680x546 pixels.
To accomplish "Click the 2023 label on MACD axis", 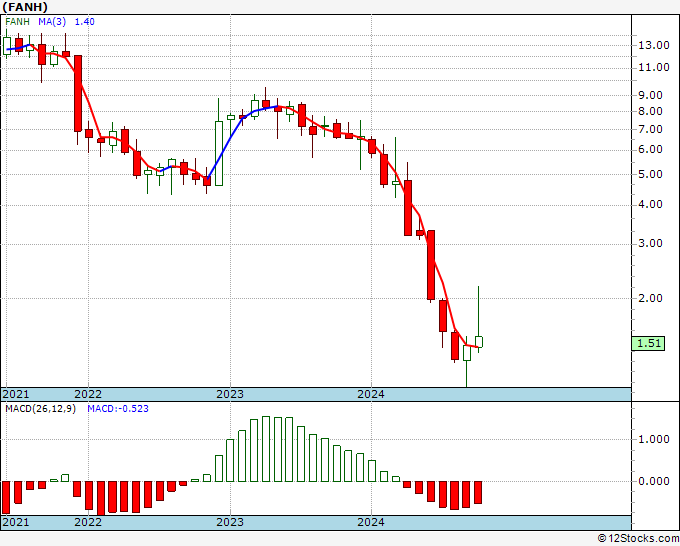I will [x=230, y=522].
